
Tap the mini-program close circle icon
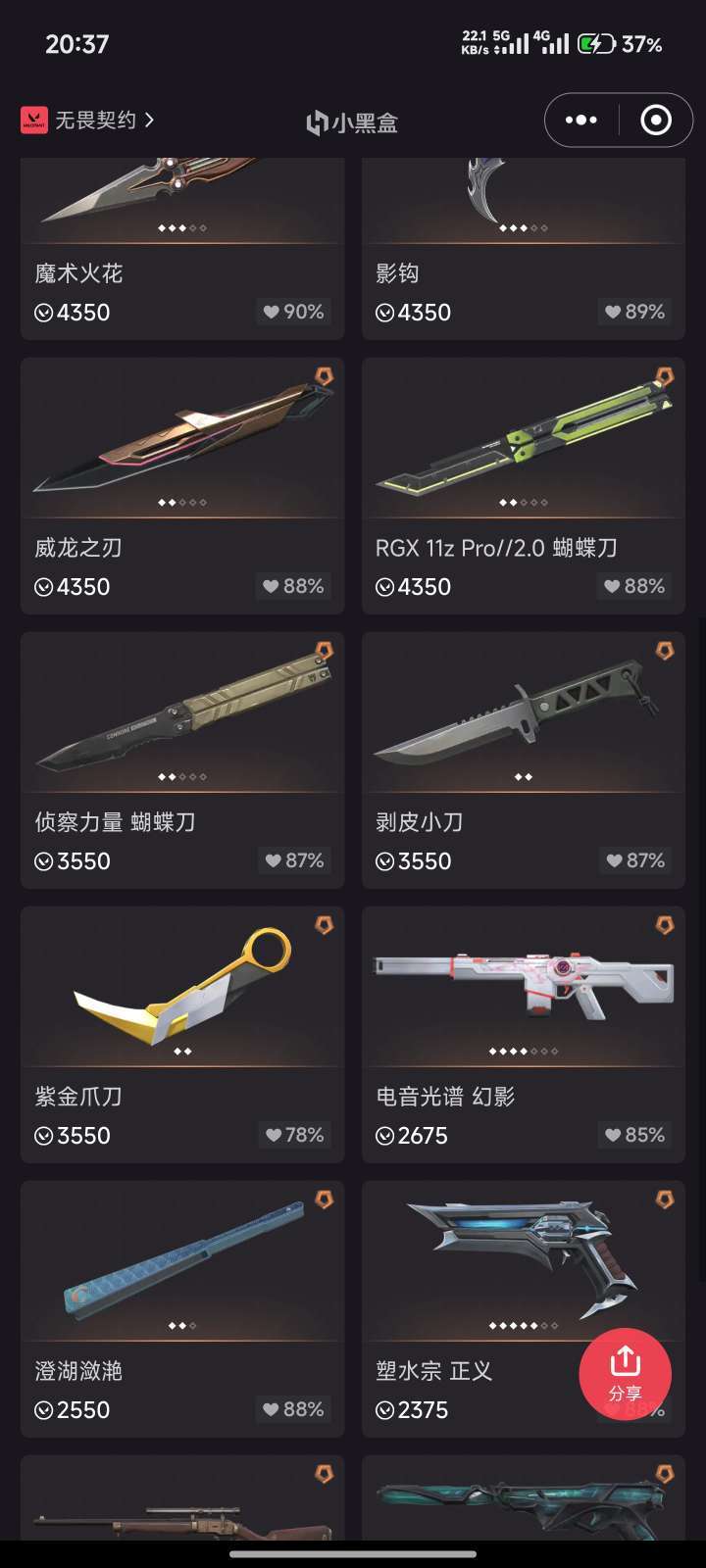[x=656, y=121]
